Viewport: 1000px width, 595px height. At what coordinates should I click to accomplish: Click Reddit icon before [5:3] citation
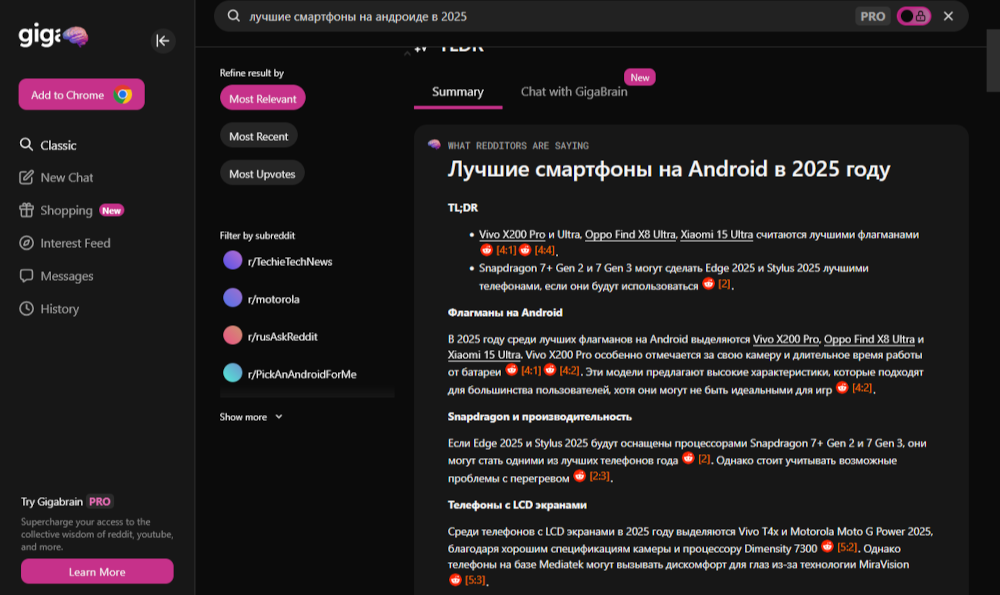(x=455, y=580)
